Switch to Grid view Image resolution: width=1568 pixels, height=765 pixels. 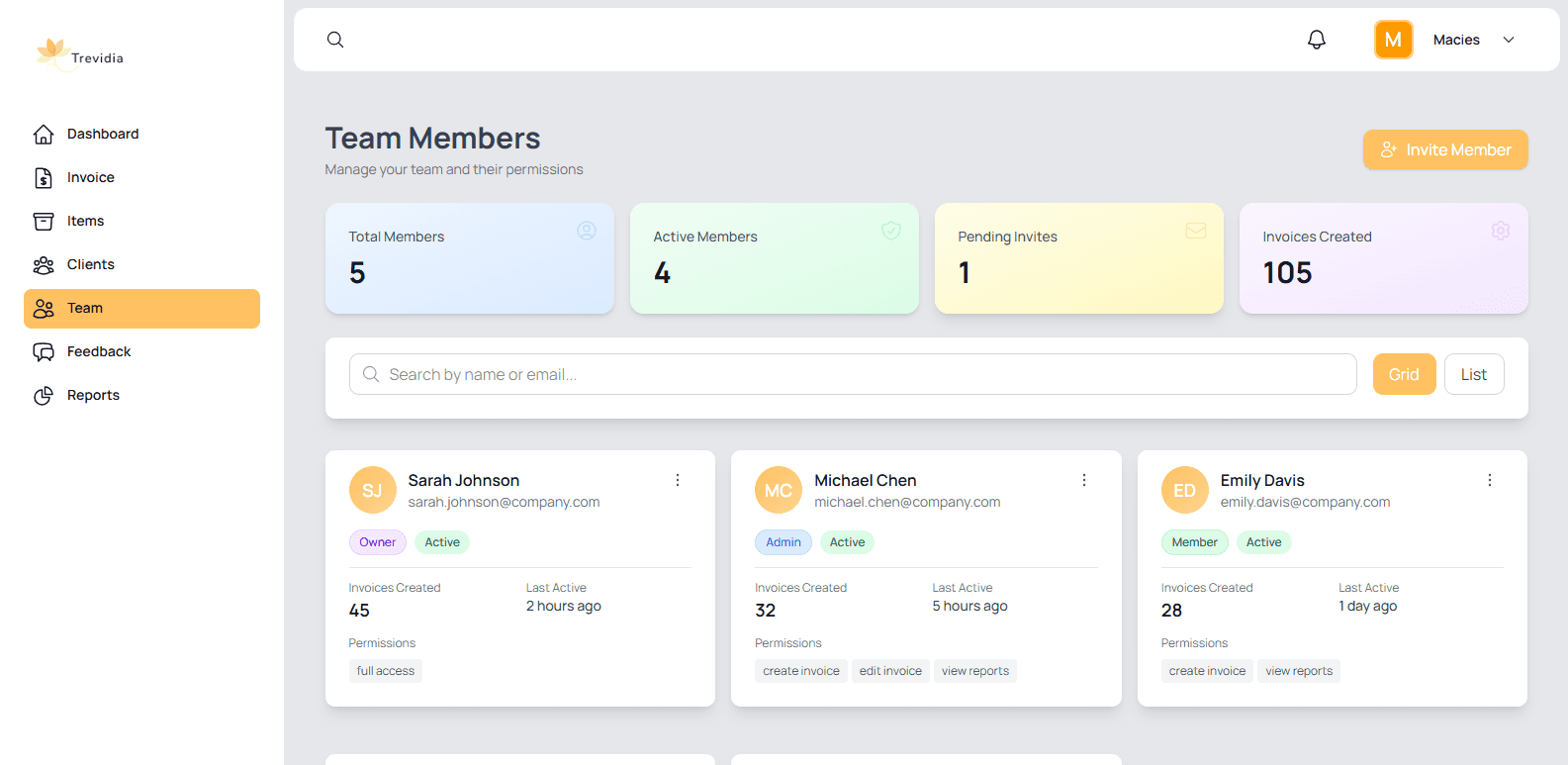1403,374
